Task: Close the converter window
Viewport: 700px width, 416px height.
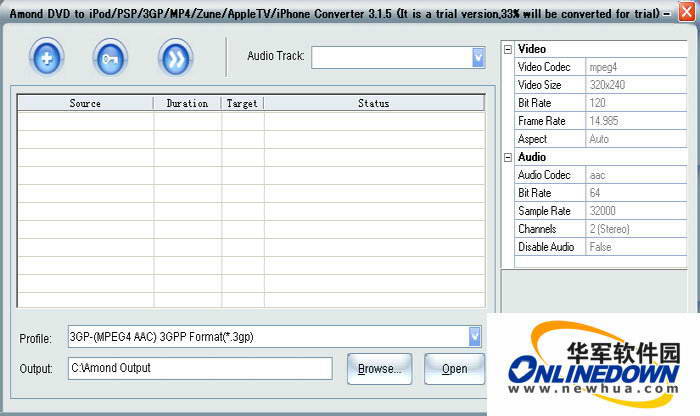Action: tap(687, 12)
